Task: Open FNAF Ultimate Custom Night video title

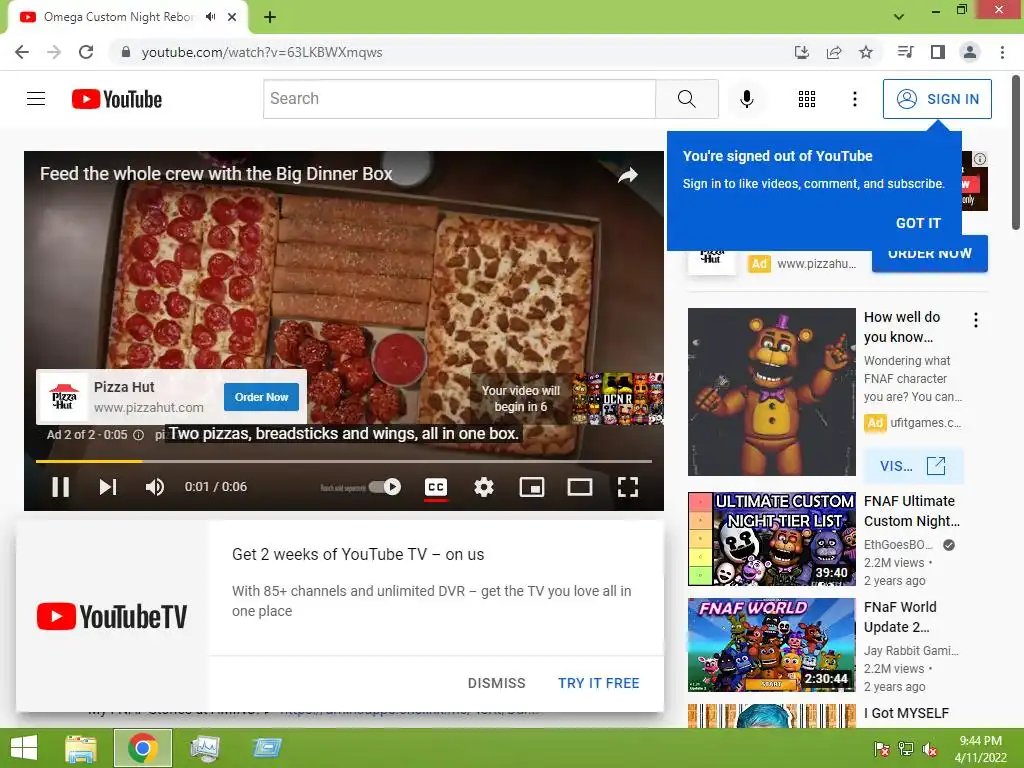Action: point(912,511)
